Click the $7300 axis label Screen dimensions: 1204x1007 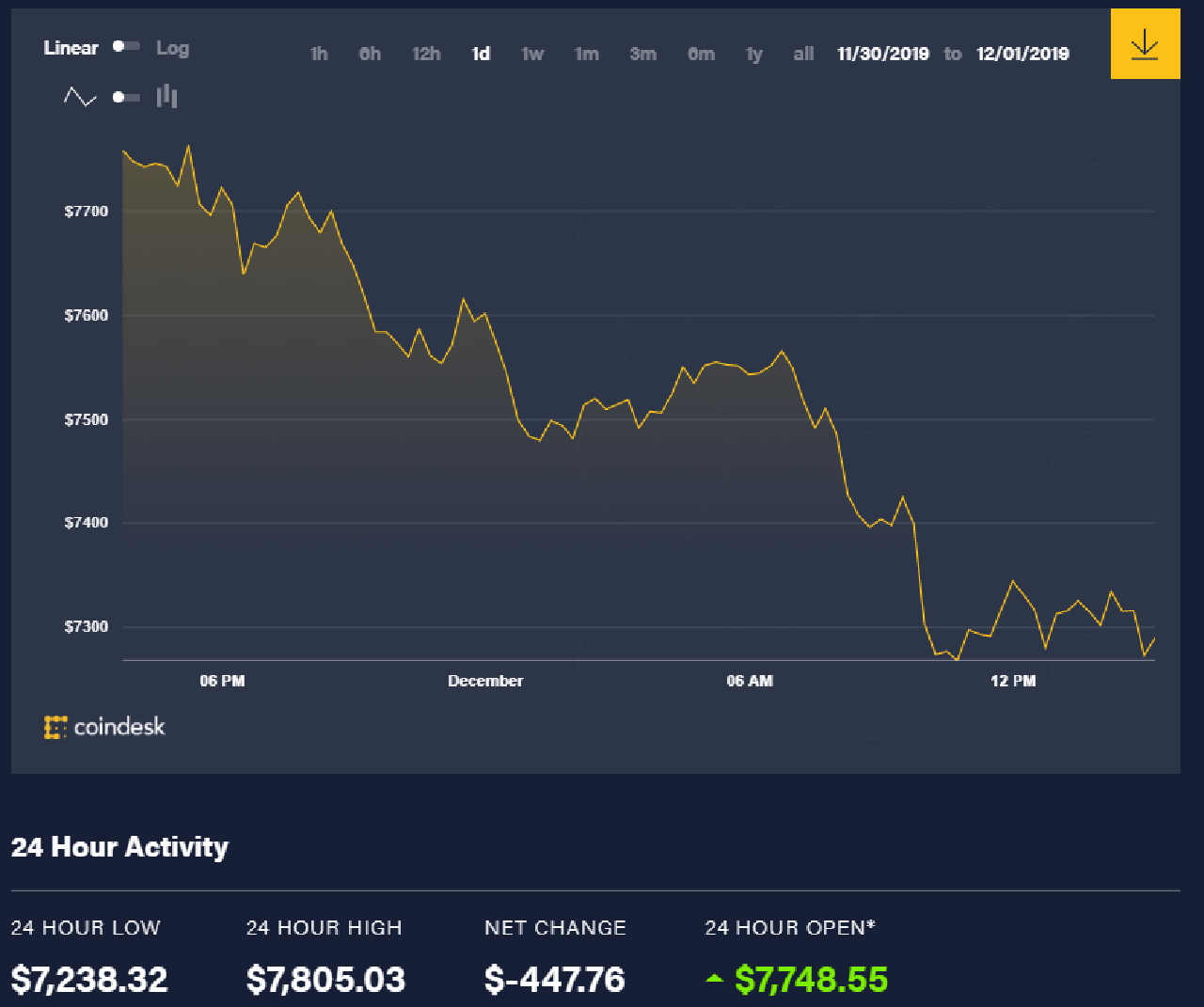pos(87,627)
